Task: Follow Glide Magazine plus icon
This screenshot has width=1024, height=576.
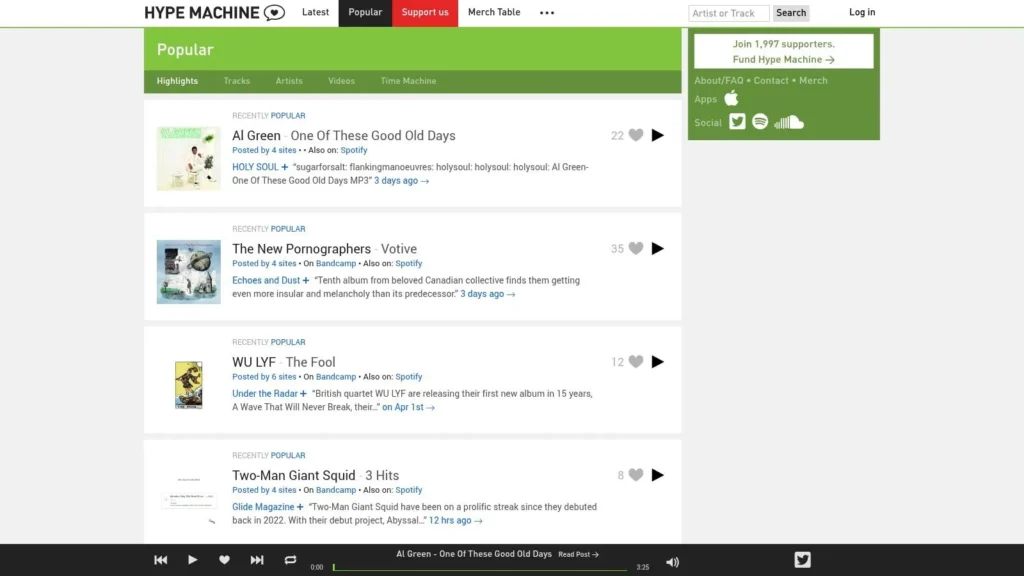Action: tap(300, 507)
